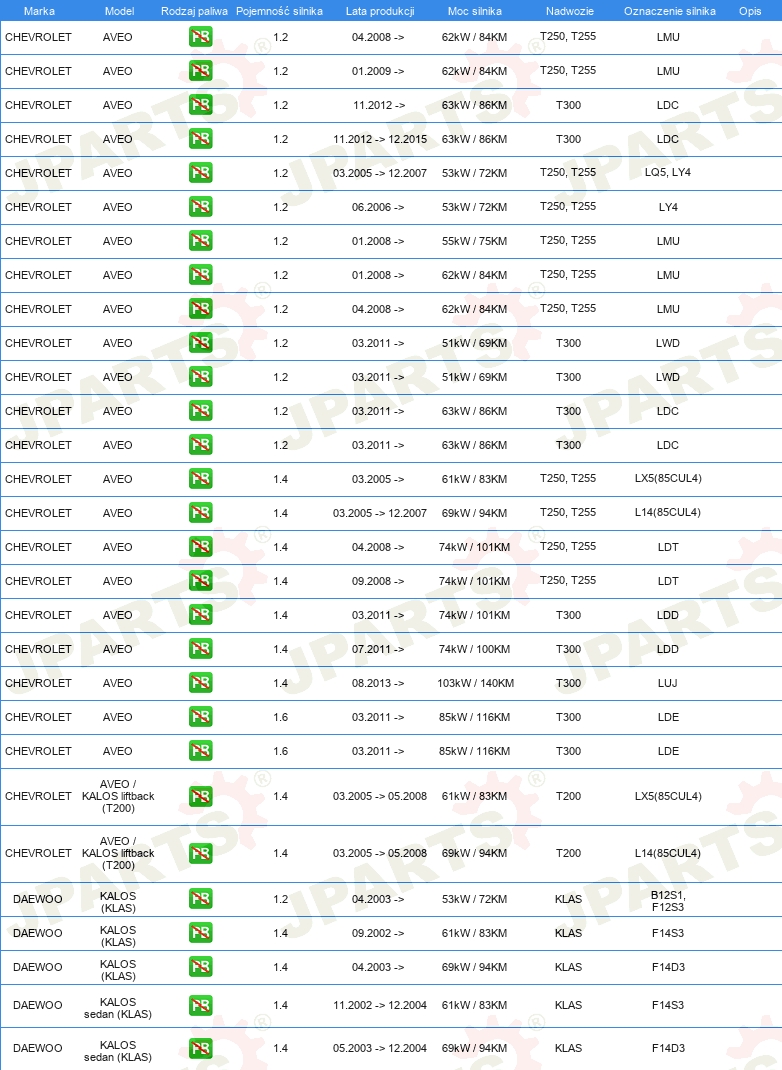This screenshot has width=782, height=1070.
Task: Click the fuel icon in the 74kW / 101KM LDD row
Action: (201, 615)
